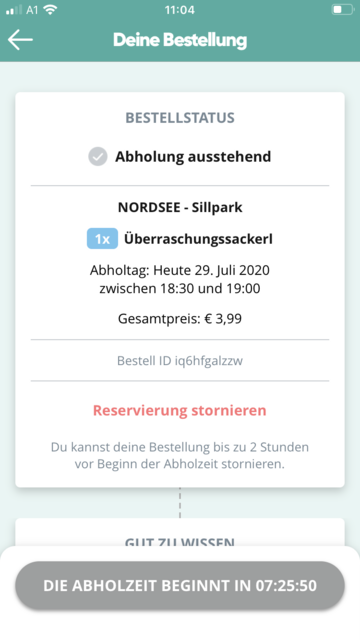Image resolution: width=360 pixels, height=640 pixels.
Task: Tap the Bestell ID iq6hfgalzzw text
Action: pos(180,361)
